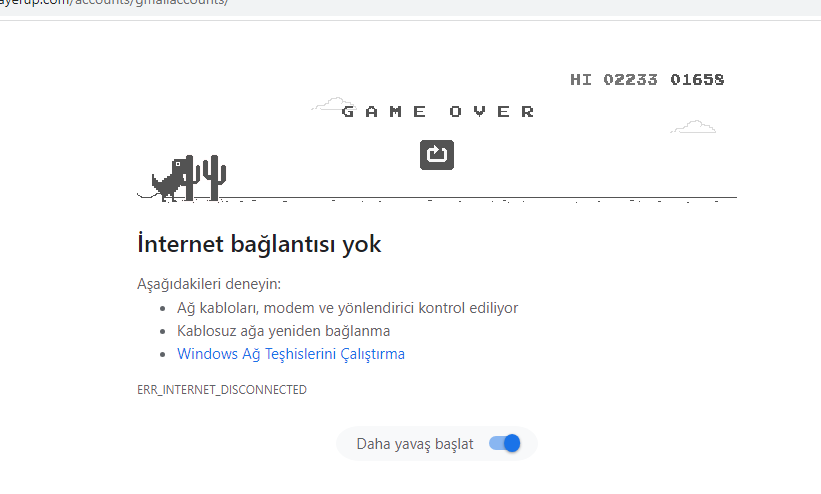Click the 'İnternet bağlantısı yok' heading
This screenshot has height=494, width=821.
tap(259, 244)
